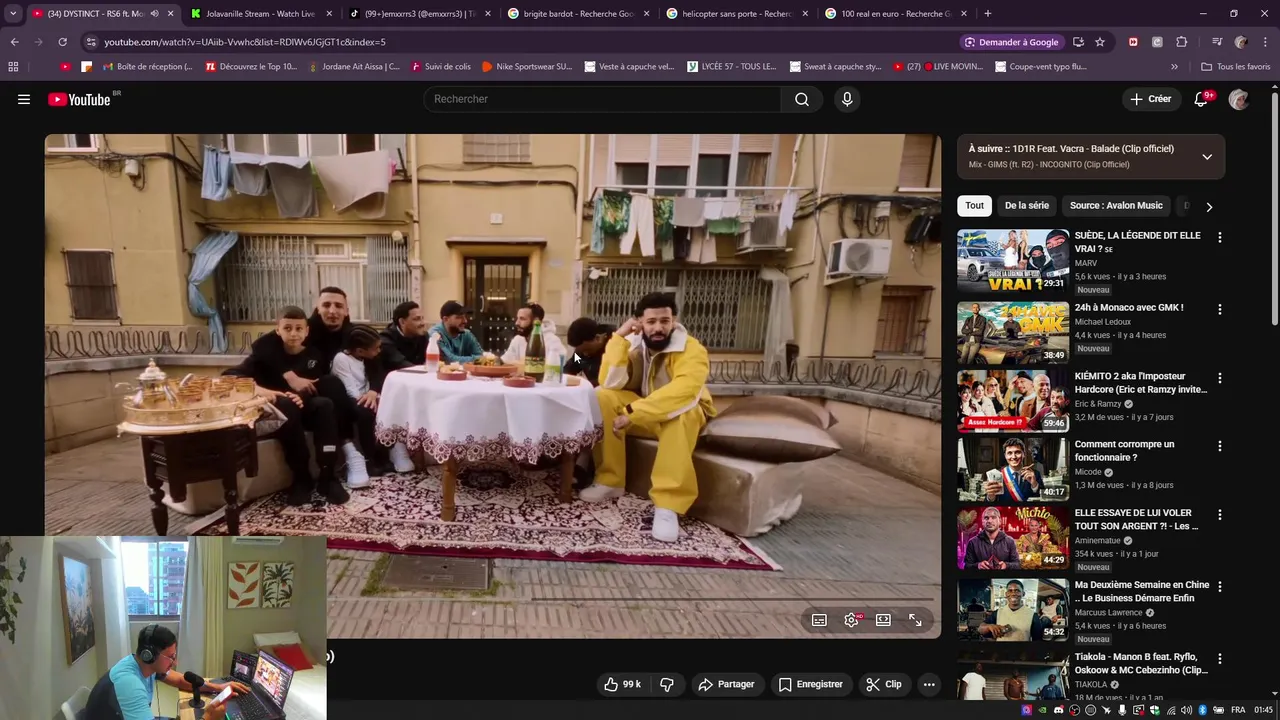Screen dimensions: 1280x720
Task: Open Comment corrompre un fonctionnaire title link
Action: (1125, 451)
